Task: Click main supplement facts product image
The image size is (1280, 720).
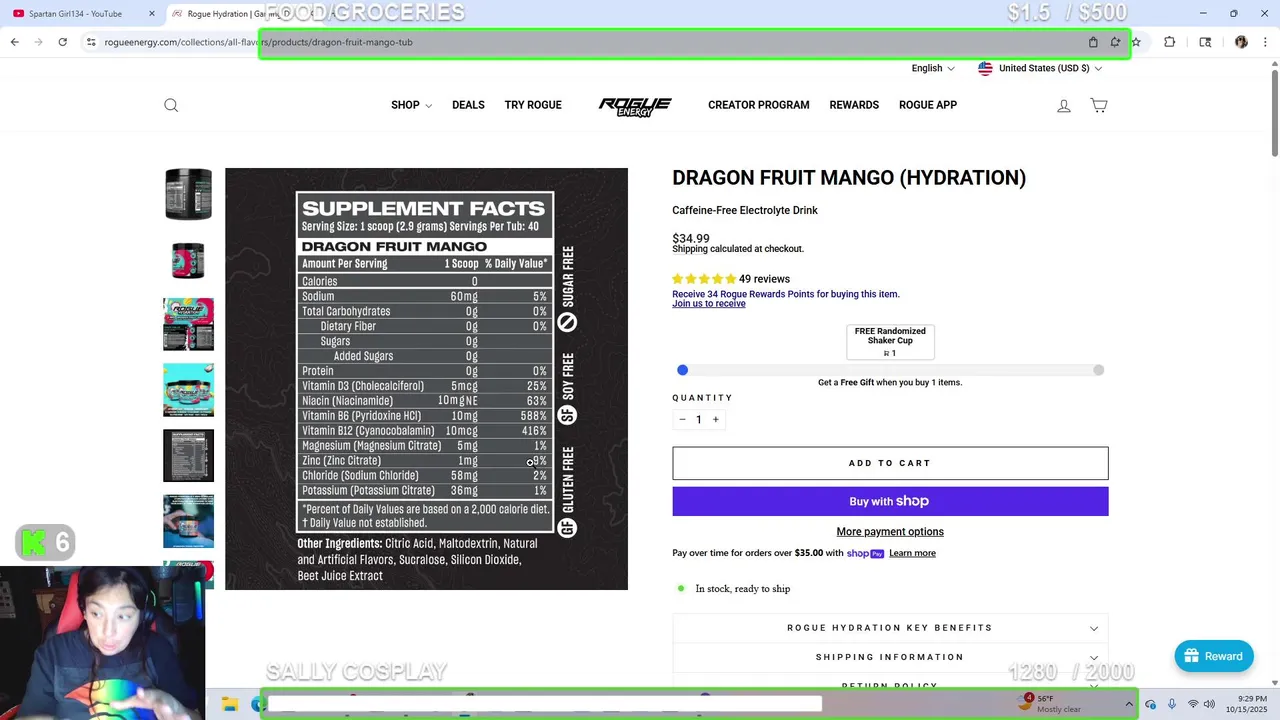Action: pyautogui.click(x=426, y=379)
